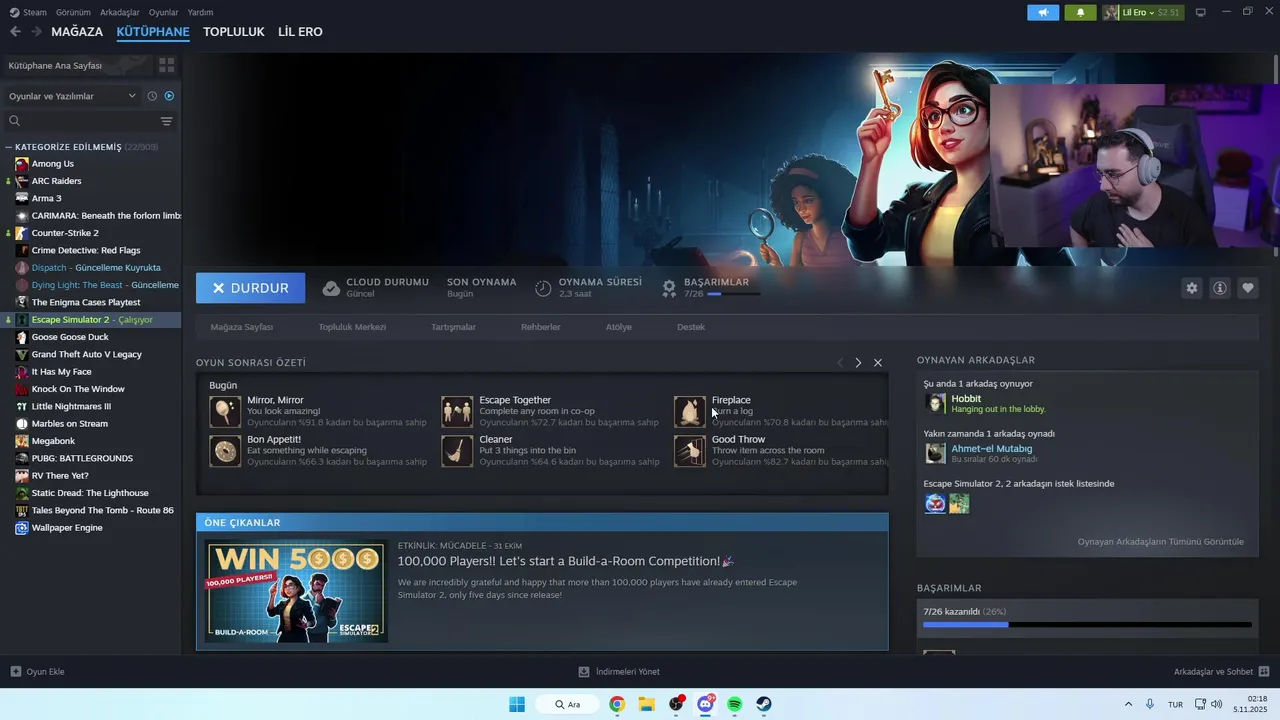Click Hobbit's friend avatar

(935, 403)
